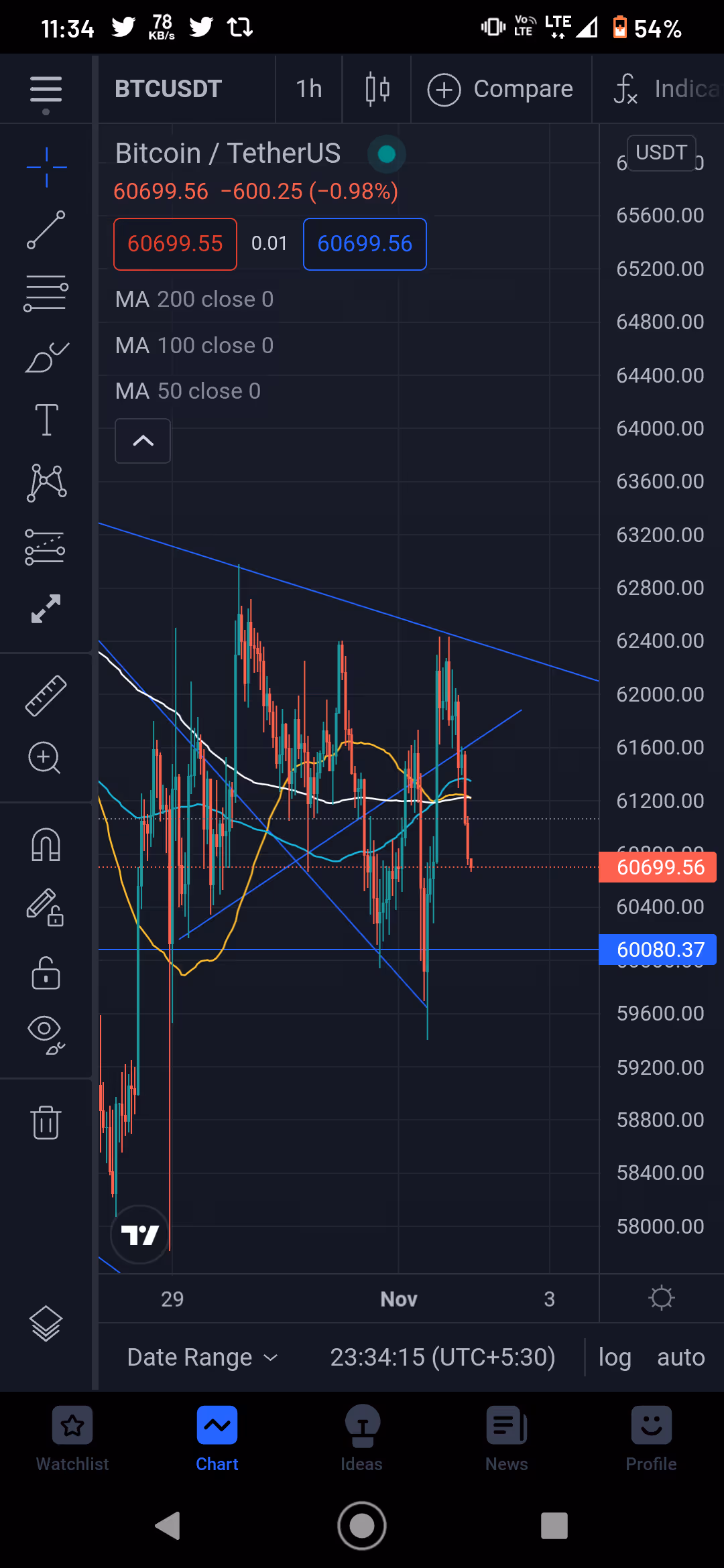
Task: Click the blue buy price 60699.56 button
Action: pos(365,244)
